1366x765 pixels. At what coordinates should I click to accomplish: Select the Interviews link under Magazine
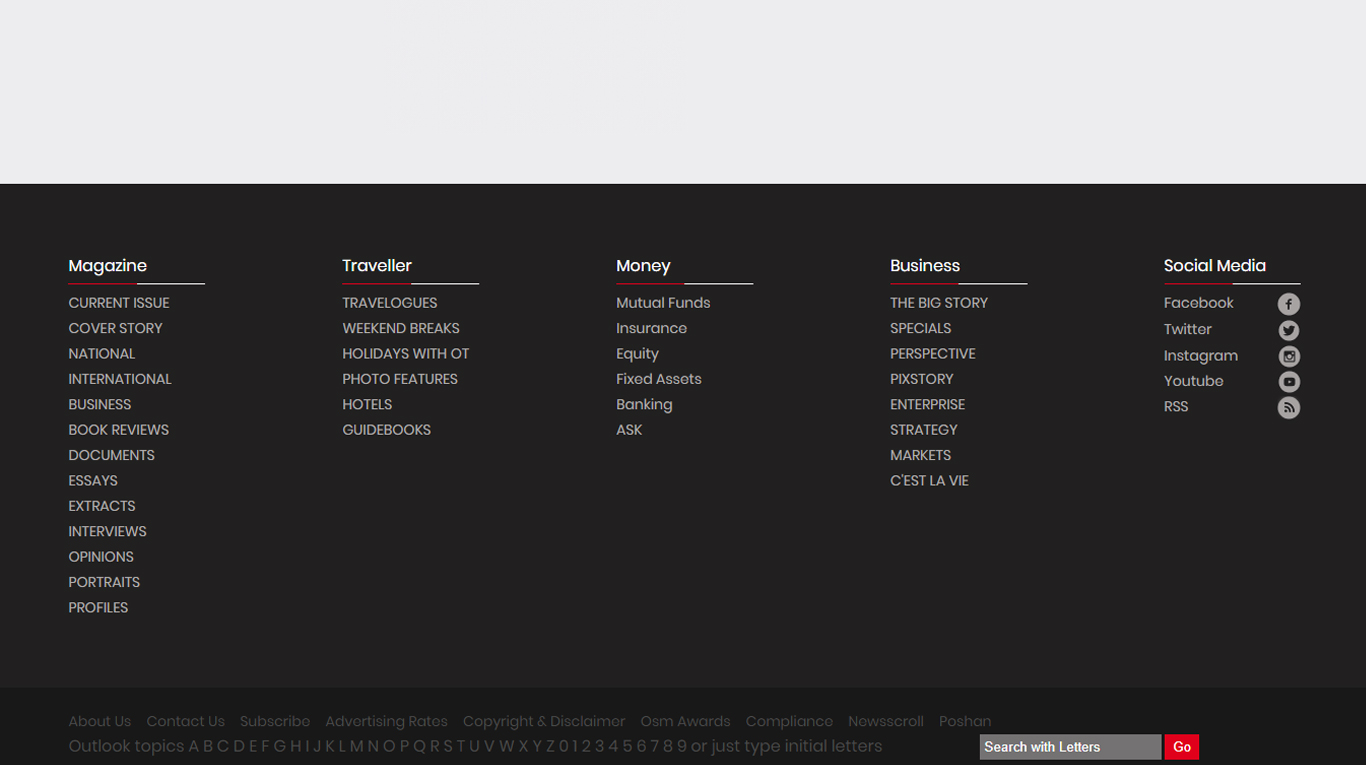click(x=107, y=532)
